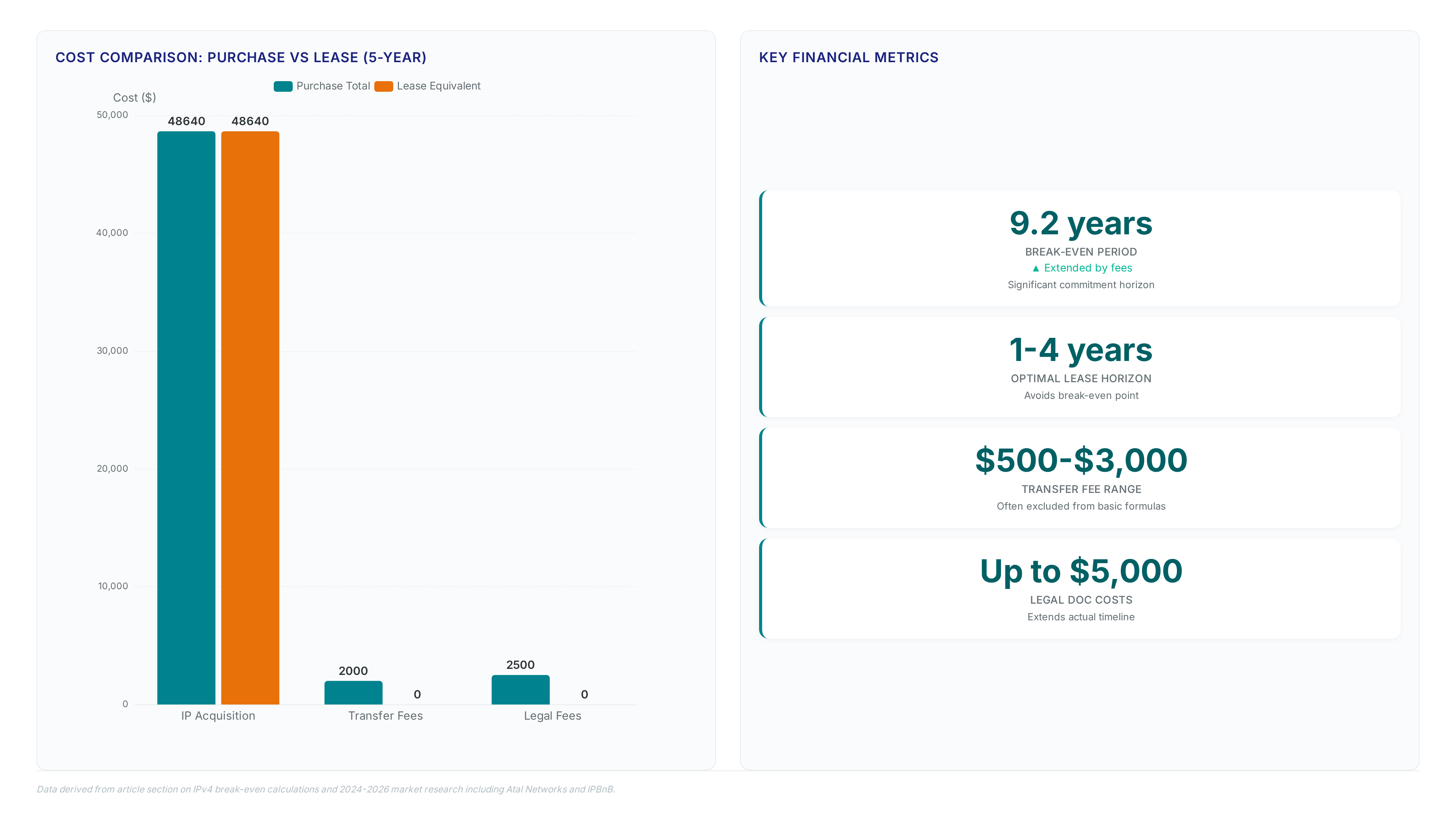The height and width of the screenshot is (819, 1456).
Task: Click the 20,000 y-axis tick label
Action: [113, 469]
